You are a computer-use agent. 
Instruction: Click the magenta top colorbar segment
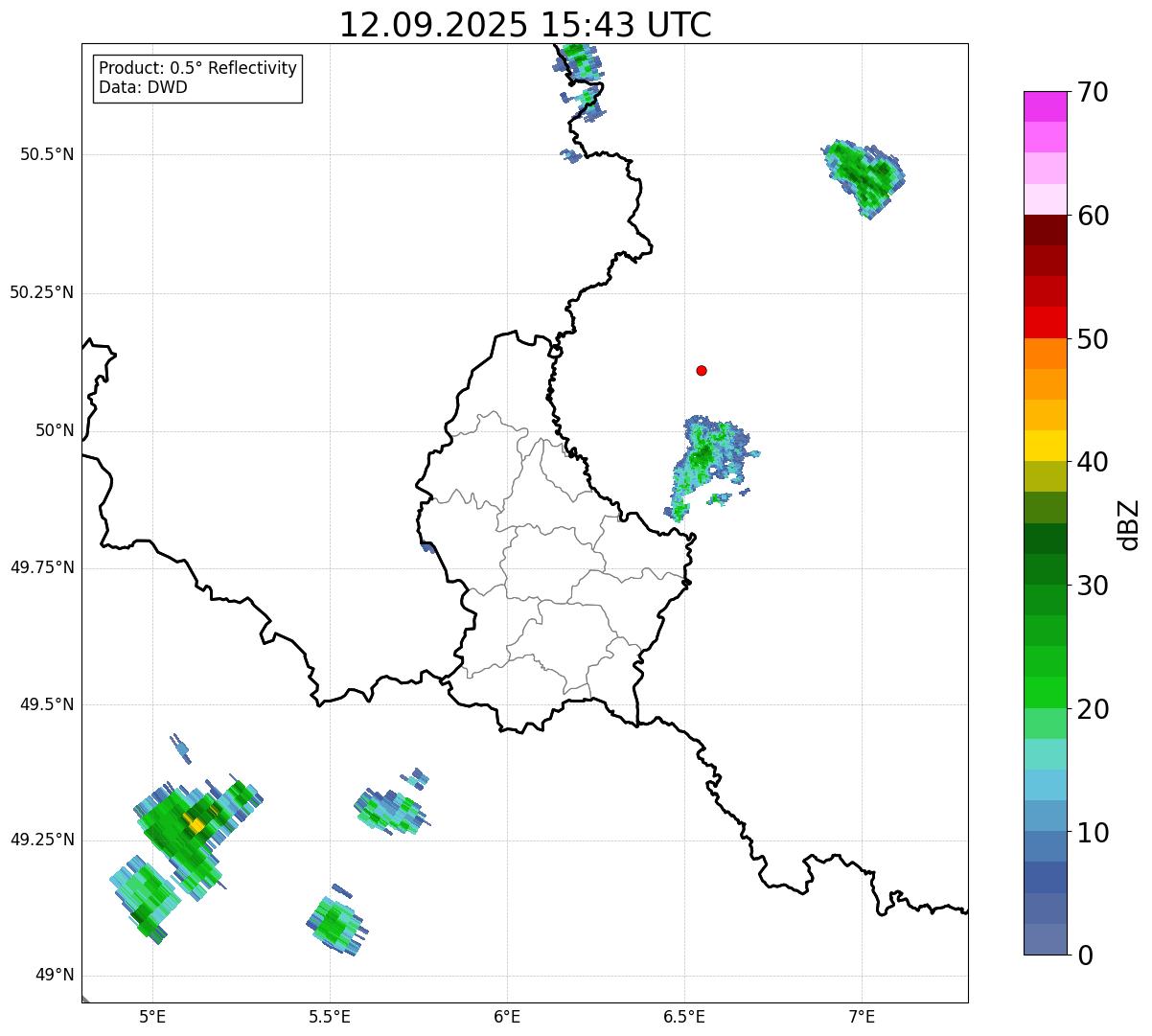tap(1046, 106)
